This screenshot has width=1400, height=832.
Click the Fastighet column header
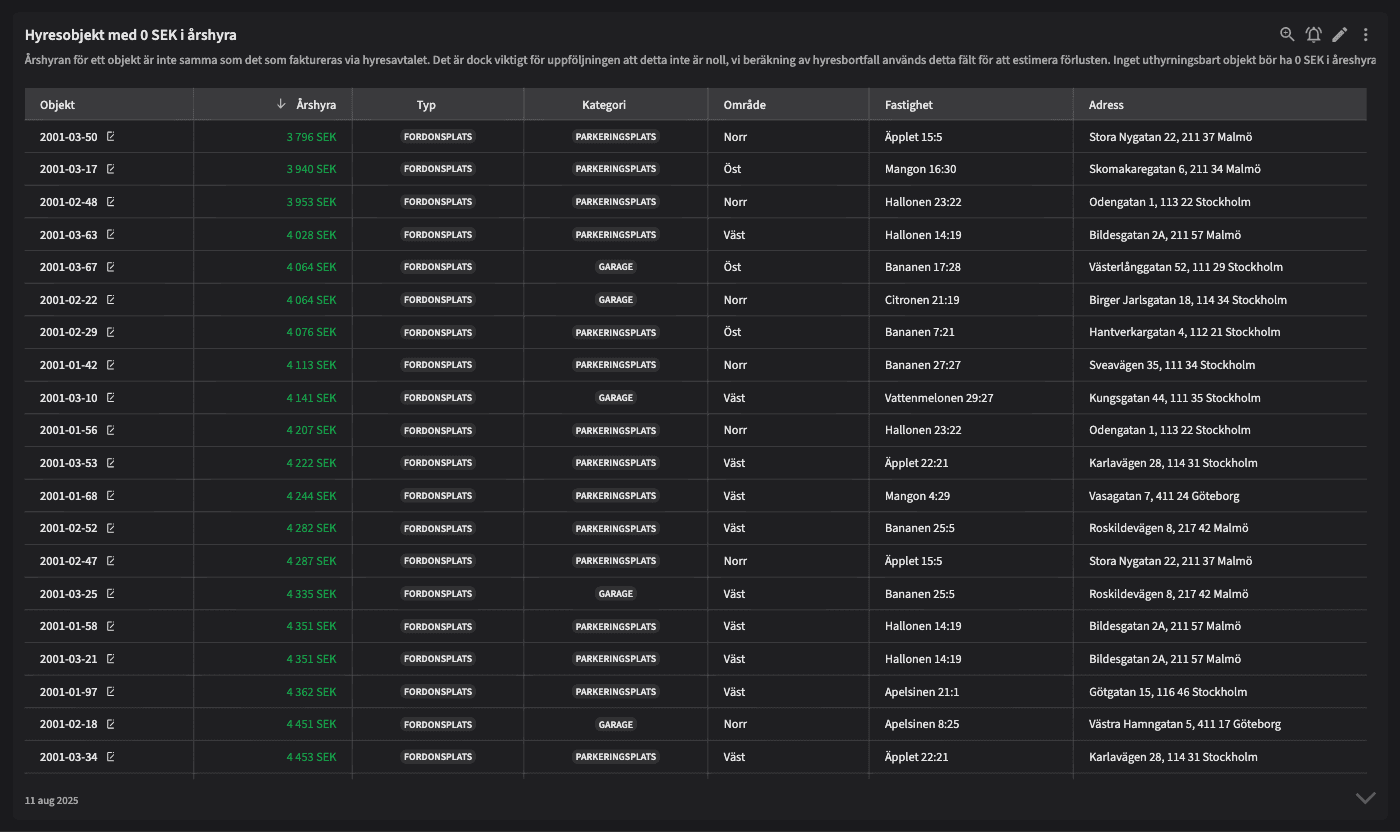[908, 105]
